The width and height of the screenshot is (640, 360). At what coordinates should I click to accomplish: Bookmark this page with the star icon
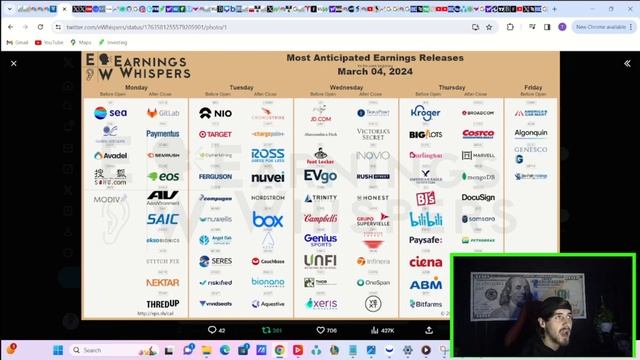[489, 27]
